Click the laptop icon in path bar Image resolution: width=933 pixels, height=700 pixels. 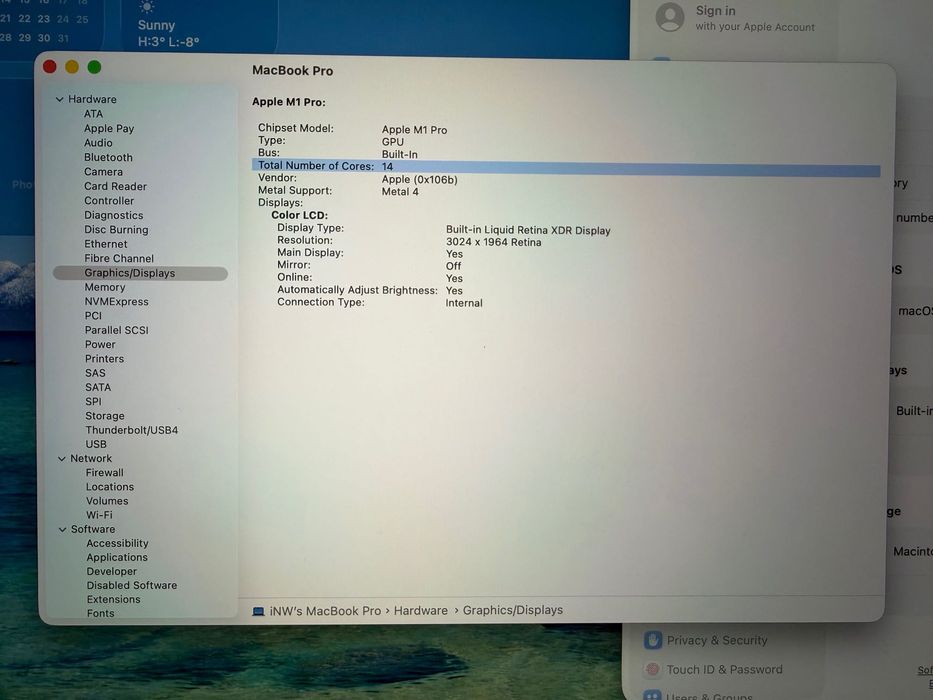click(258, 611)
